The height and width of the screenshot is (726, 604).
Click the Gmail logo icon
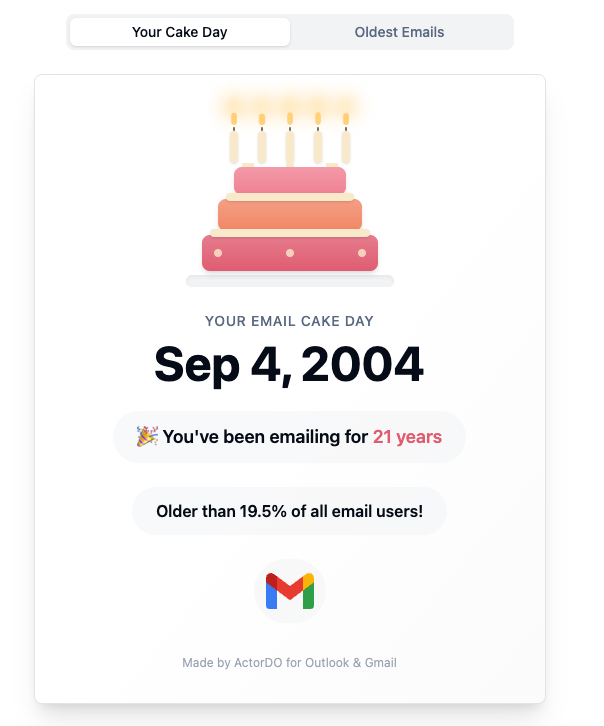coord(290,591)
